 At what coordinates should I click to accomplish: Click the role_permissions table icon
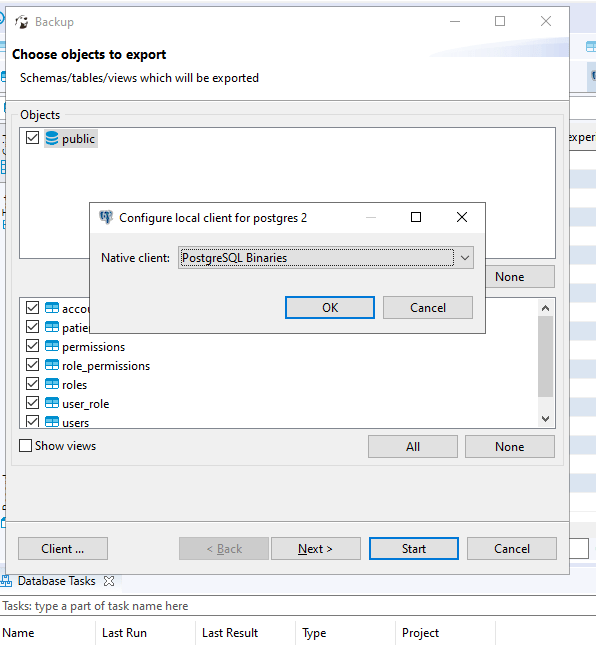coord(52,365)
